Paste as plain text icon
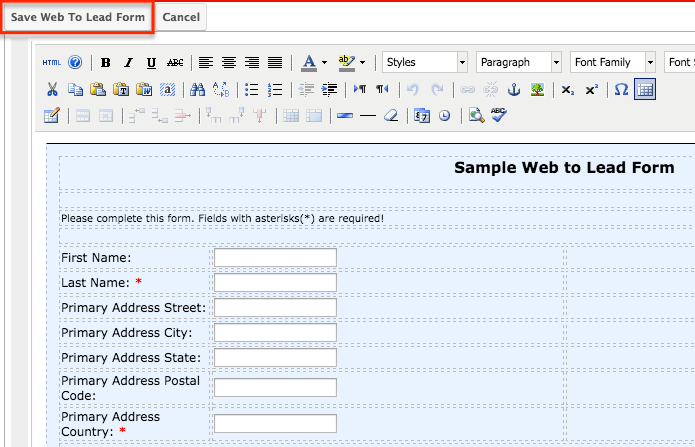695x447 pixels. point(121,90)
